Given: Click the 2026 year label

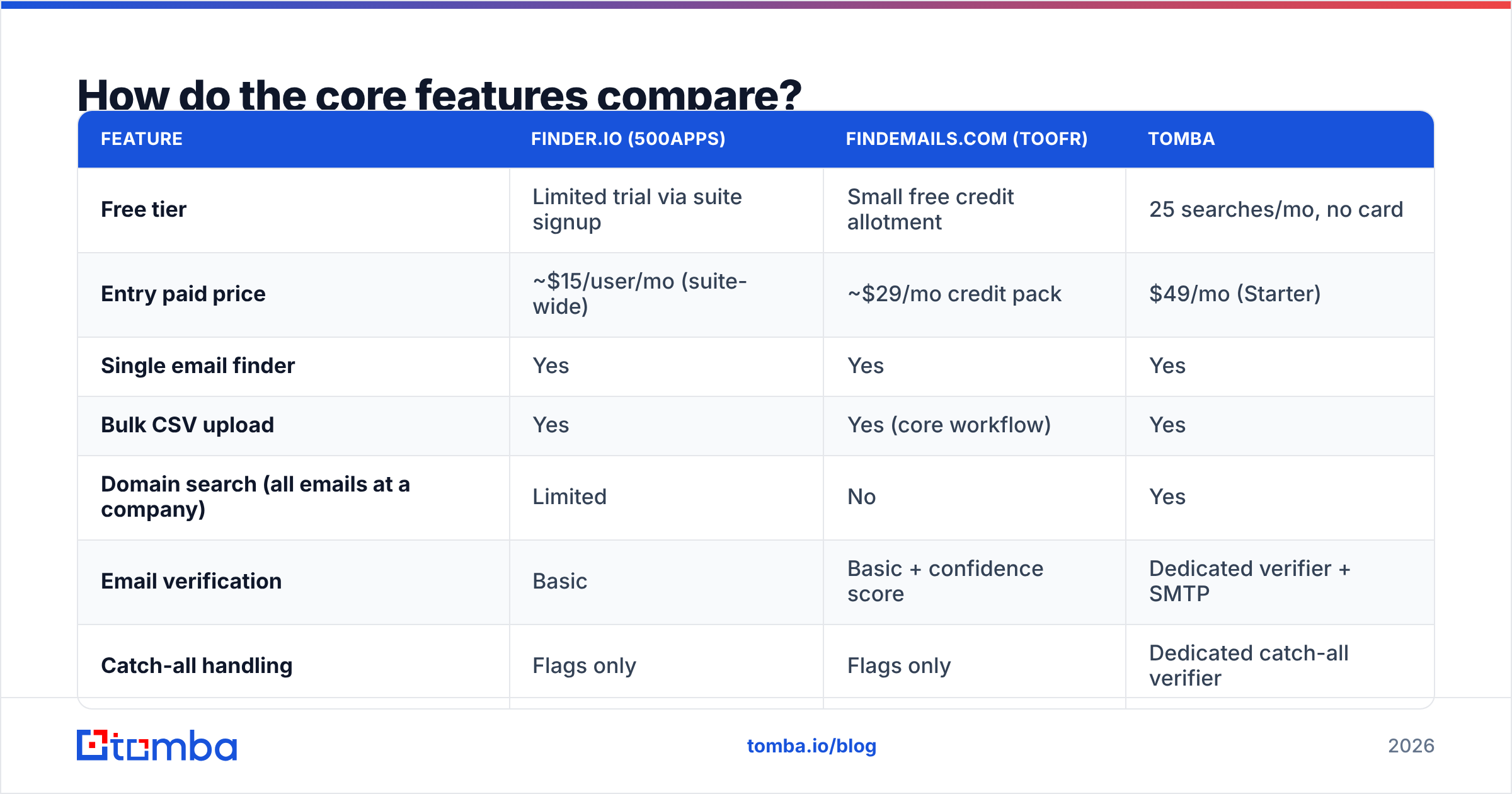Looking at the screenshot, I should coord(1411,746).
